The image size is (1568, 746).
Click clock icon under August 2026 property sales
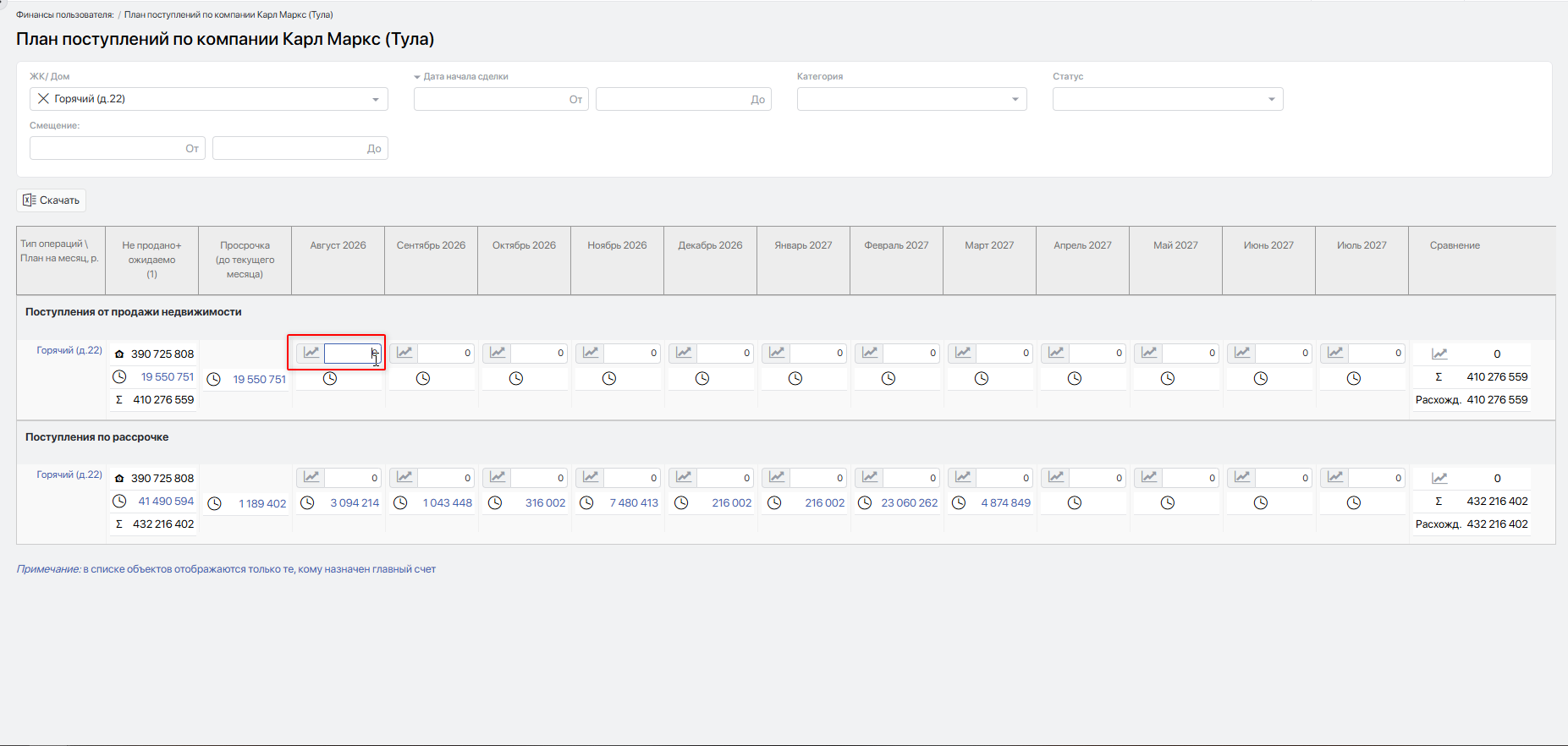tap(330, 378)
